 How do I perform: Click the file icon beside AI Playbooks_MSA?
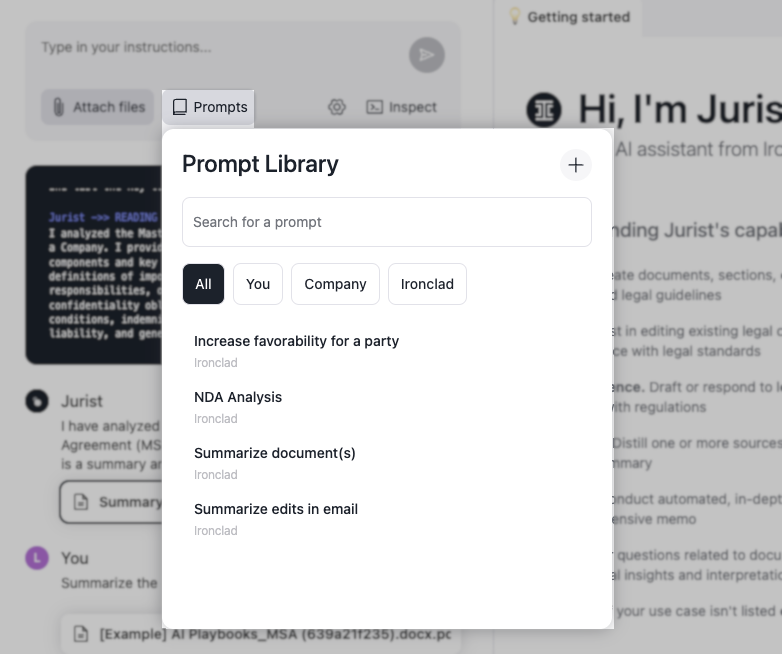click(x=81, y=634)
